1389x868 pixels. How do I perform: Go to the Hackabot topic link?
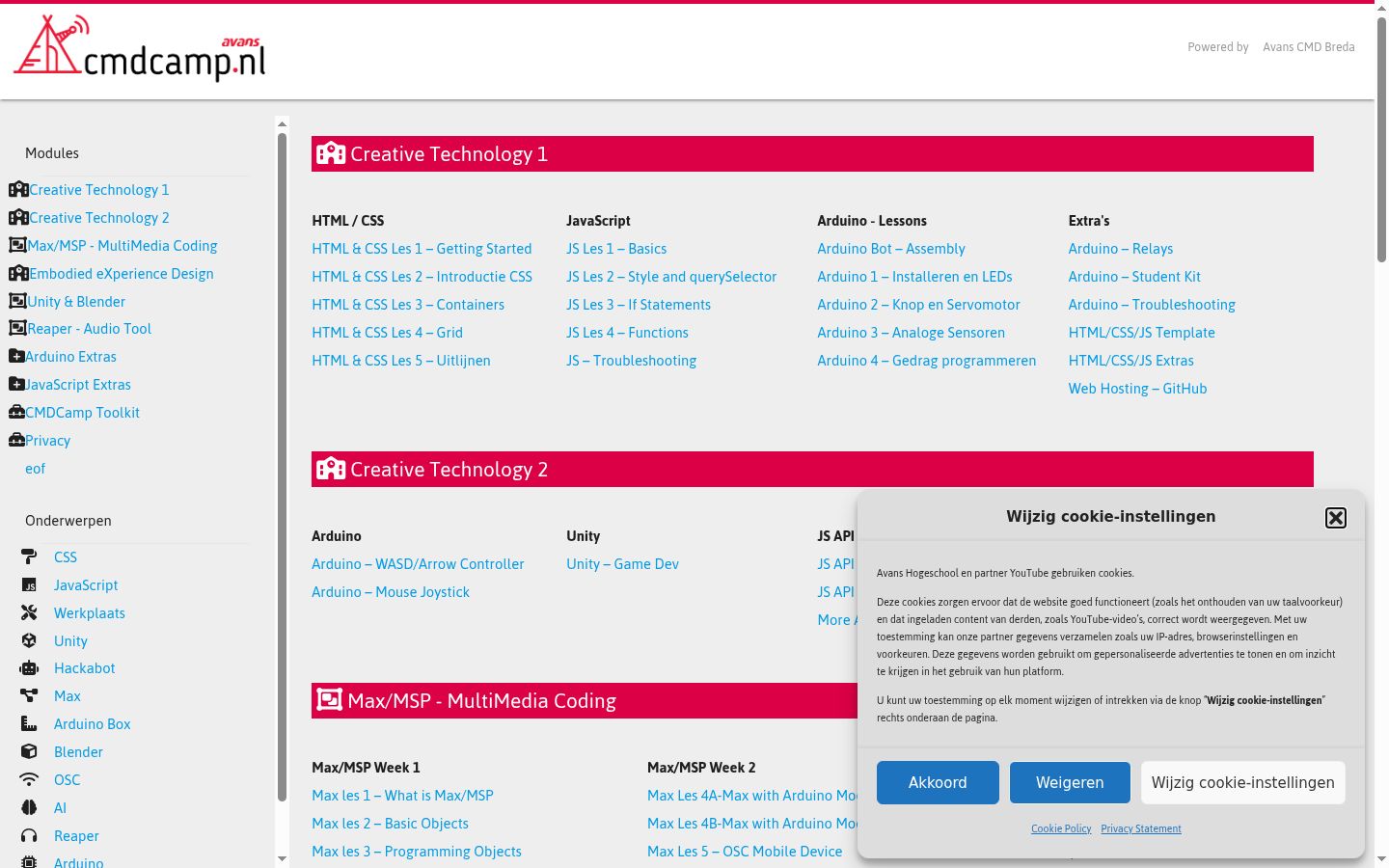(x=85, y=668)
